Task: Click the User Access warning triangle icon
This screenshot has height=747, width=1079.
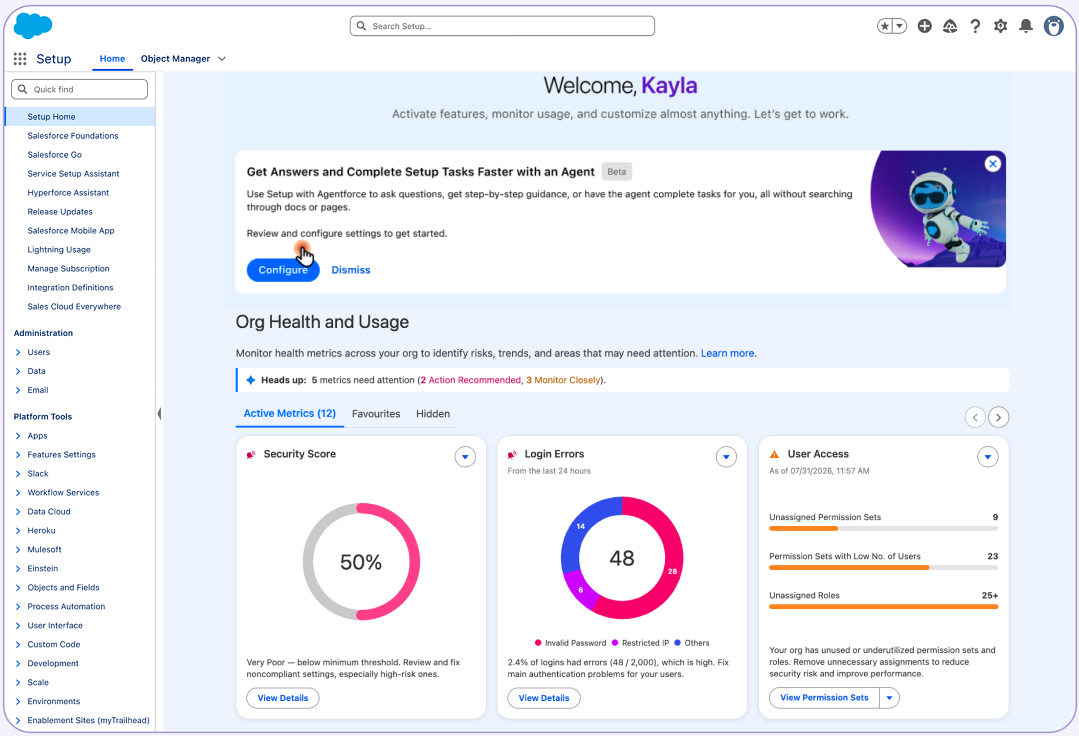Action: click(774, 455)
